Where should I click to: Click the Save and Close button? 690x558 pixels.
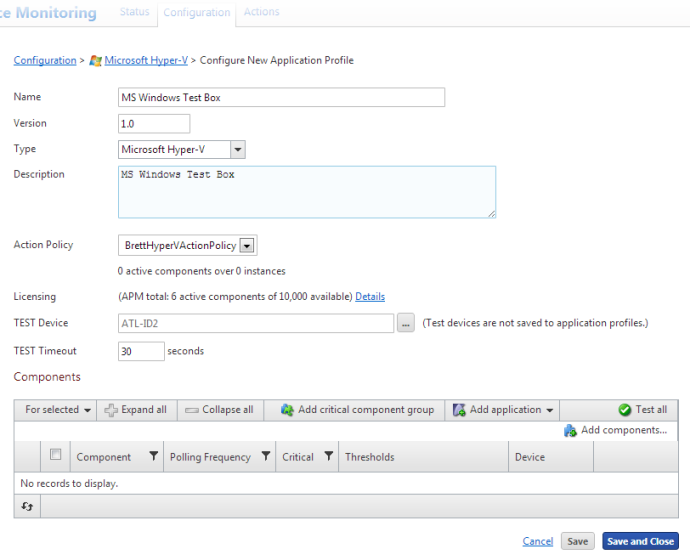tap(640, 541)
